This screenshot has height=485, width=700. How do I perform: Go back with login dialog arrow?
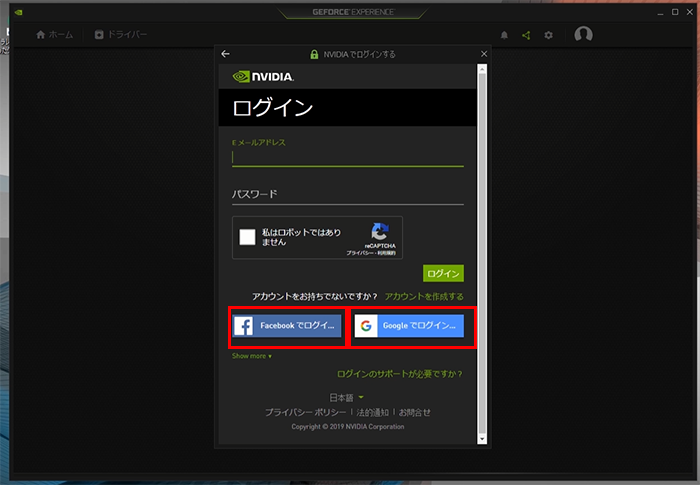tap(225, 54)
